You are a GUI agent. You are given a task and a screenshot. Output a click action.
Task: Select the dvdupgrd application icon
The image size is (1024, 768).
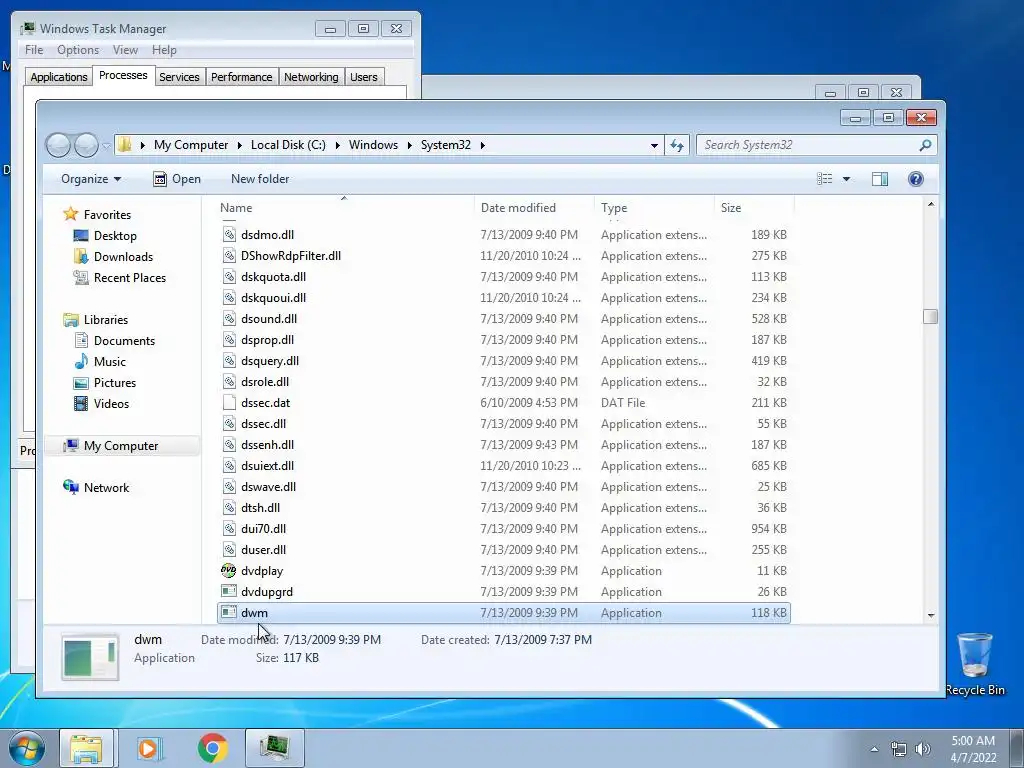click(229, 592)
